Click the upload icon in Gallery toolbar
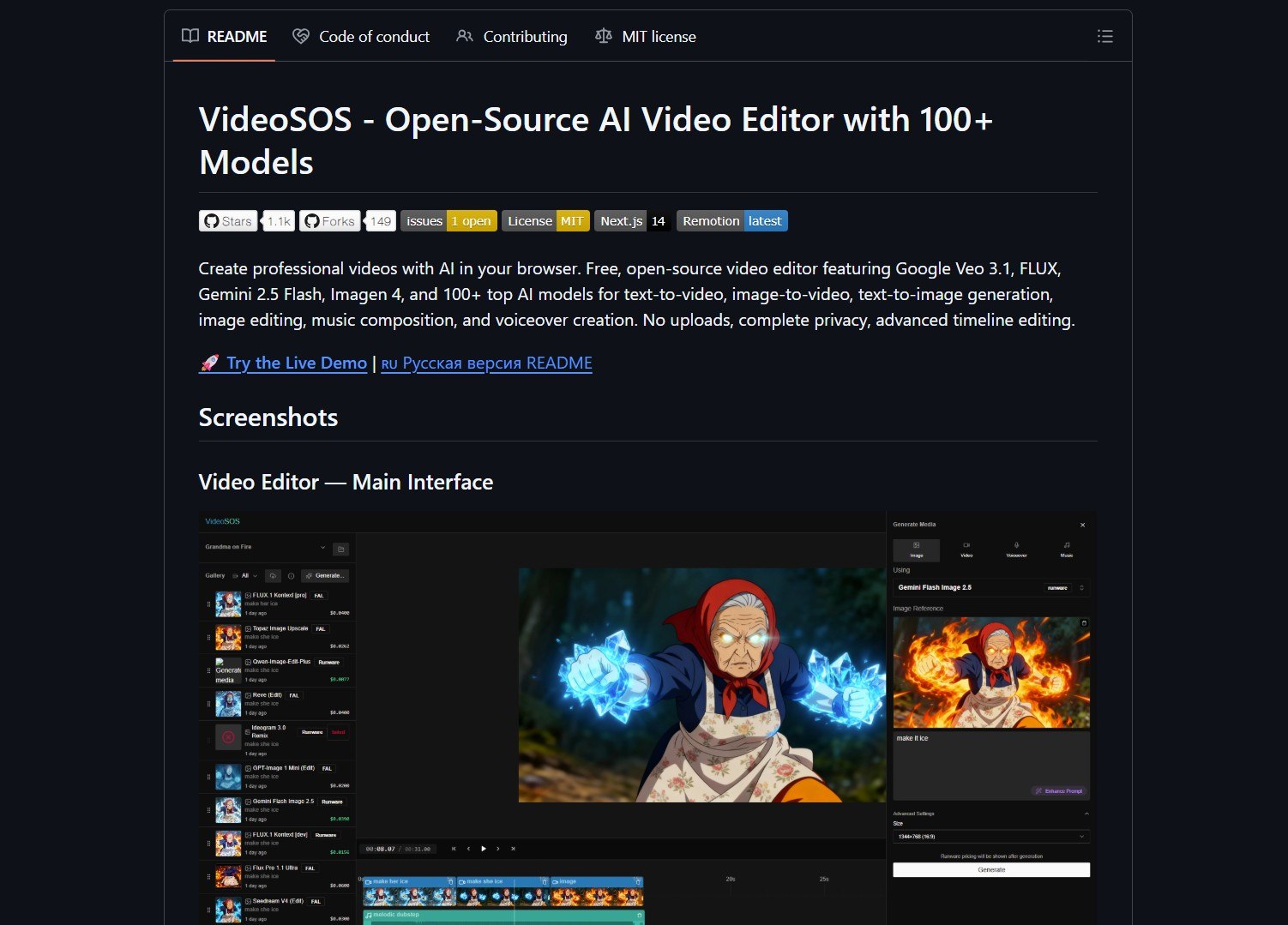 point(273,576)
